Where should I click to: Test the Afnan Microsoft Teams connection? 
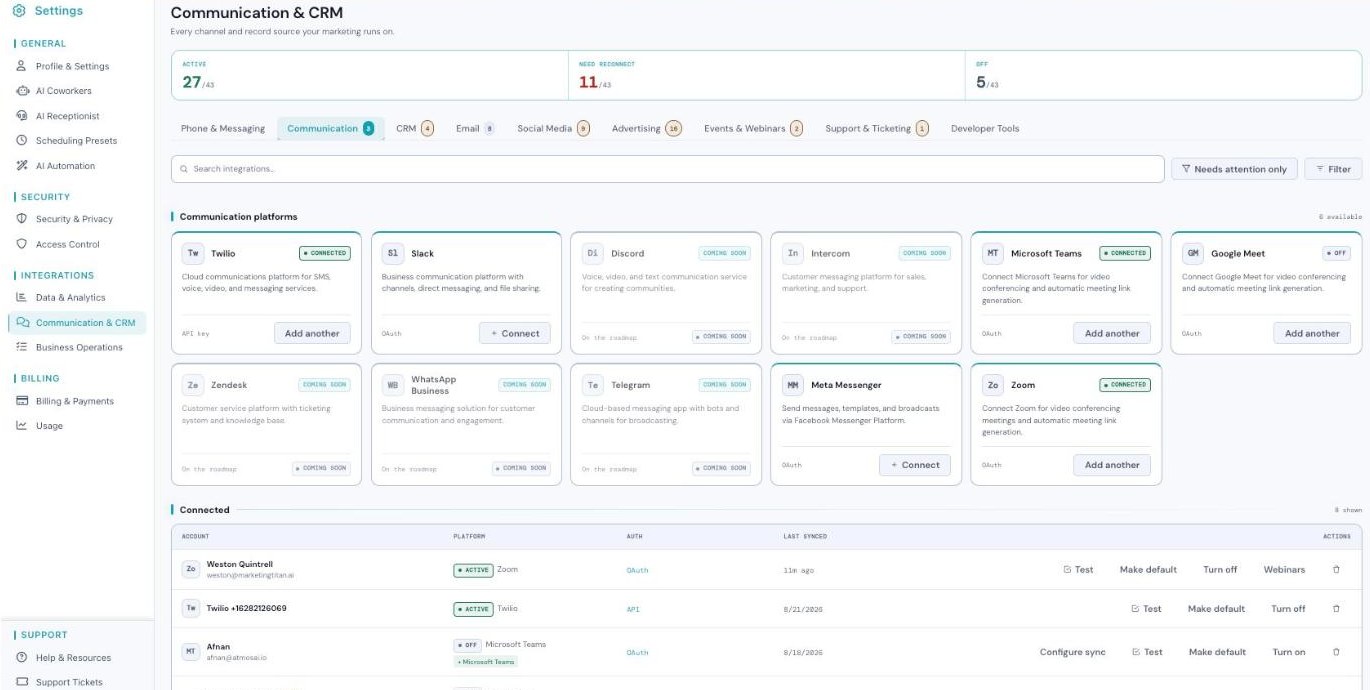(1147, 652)
